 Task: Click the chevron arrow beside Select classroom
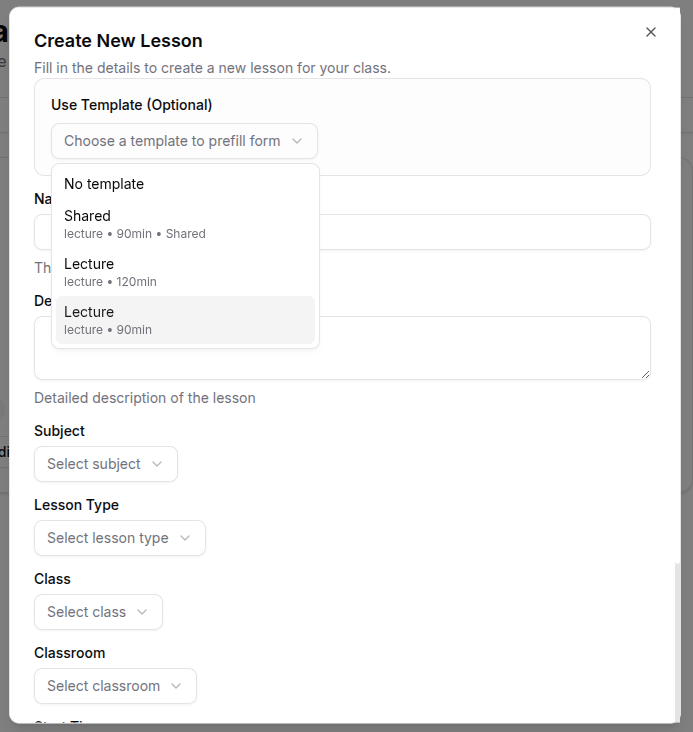[x=176, y=686]
